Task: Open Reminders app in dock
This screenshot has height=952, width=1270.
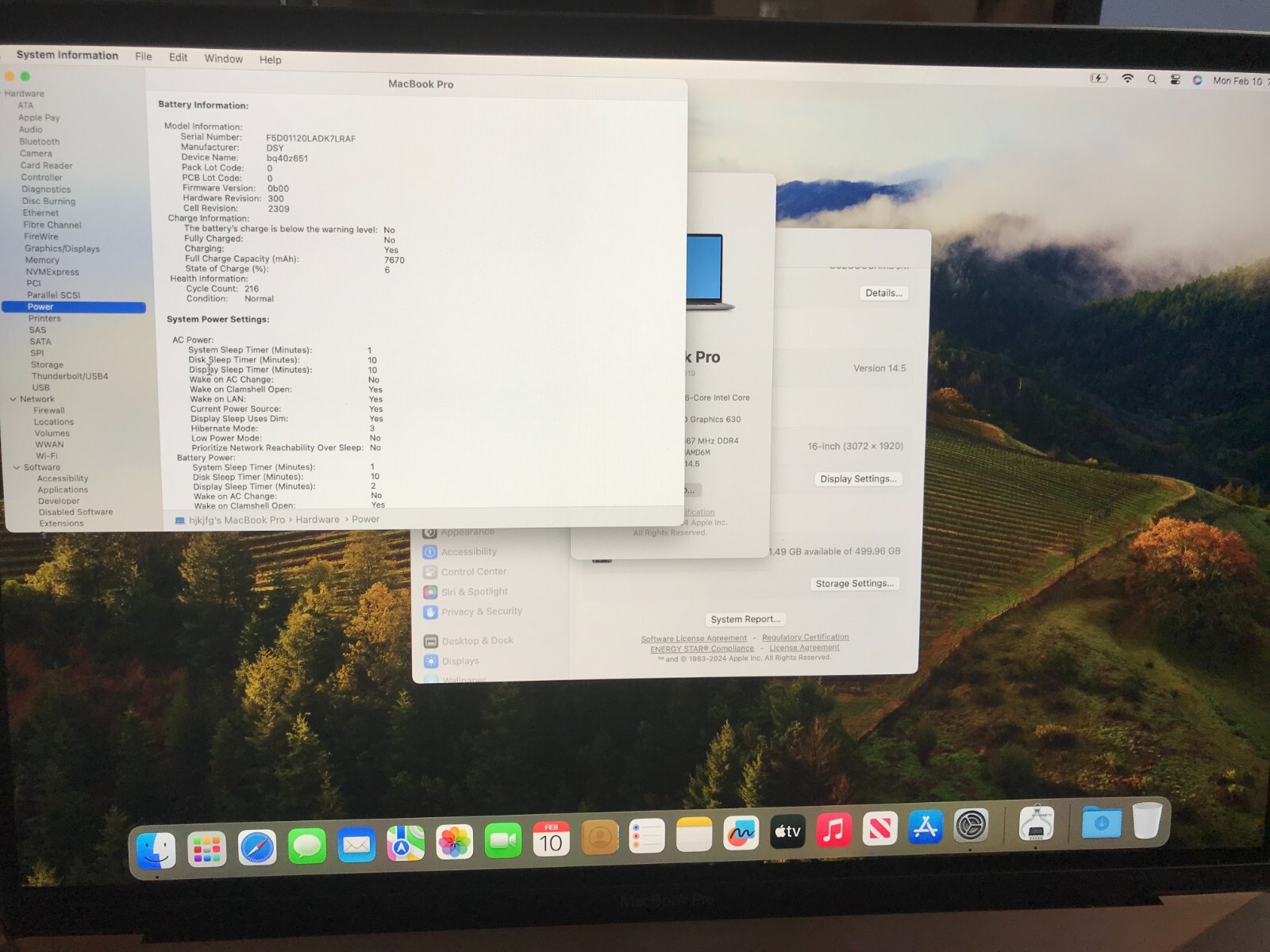Action: [647, 836]
